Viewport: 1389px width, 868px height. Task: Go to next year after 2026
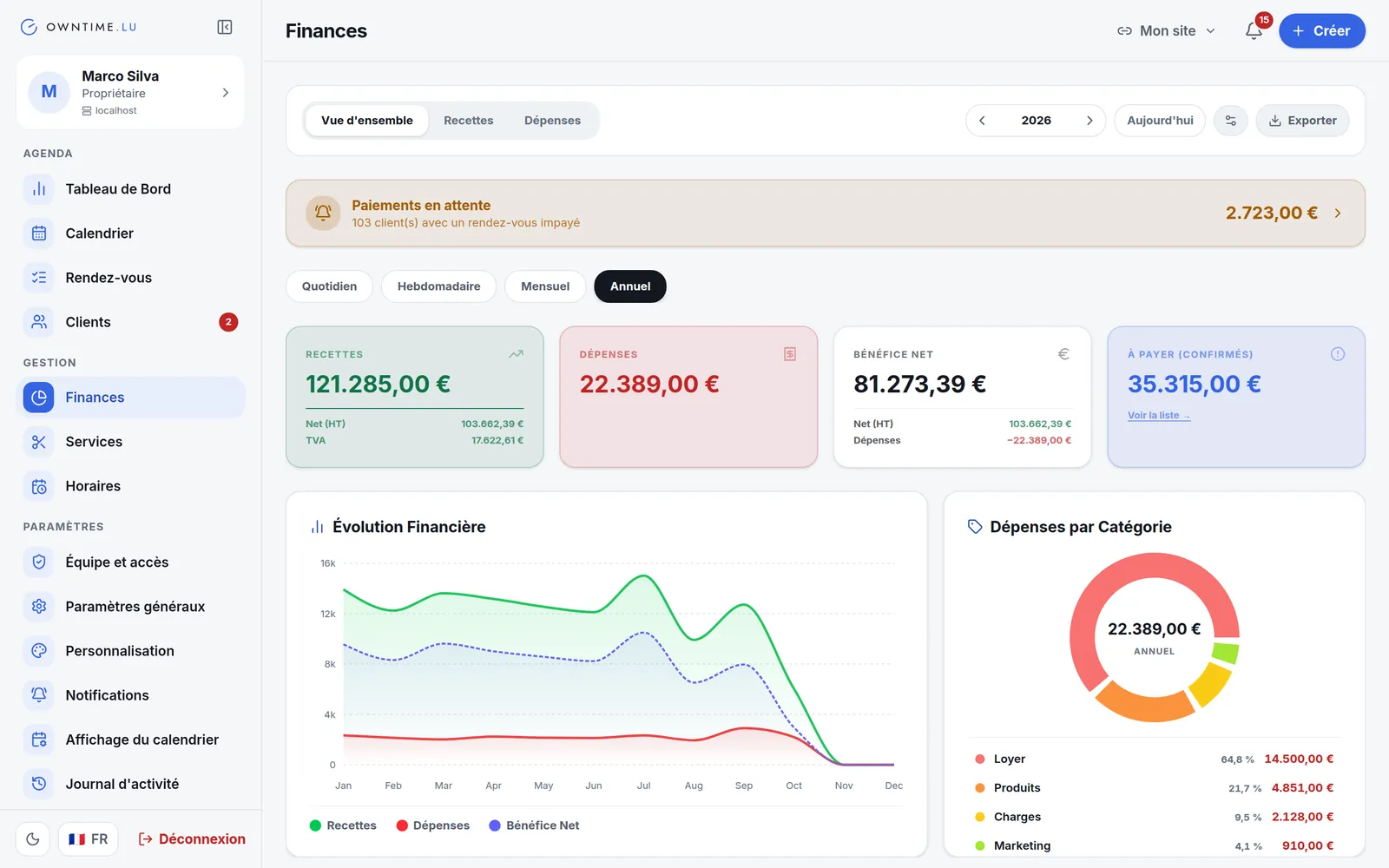point(1089,121)
